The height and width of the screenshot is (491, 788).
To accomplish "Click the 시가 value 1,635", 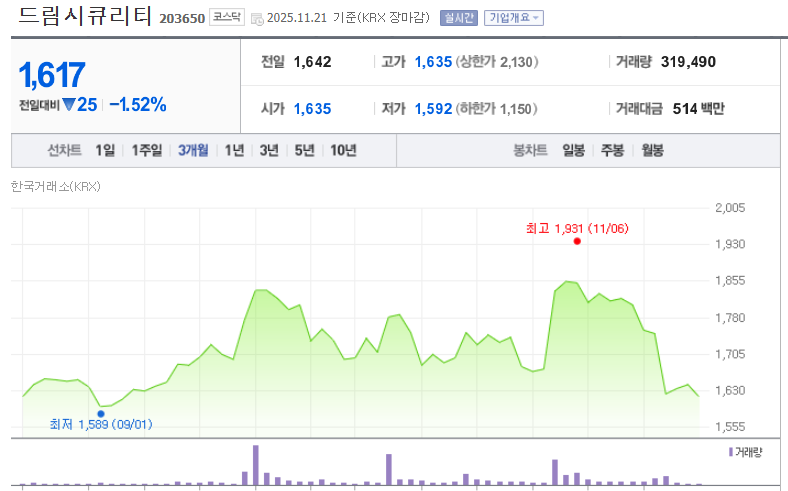I will point(313,109).
